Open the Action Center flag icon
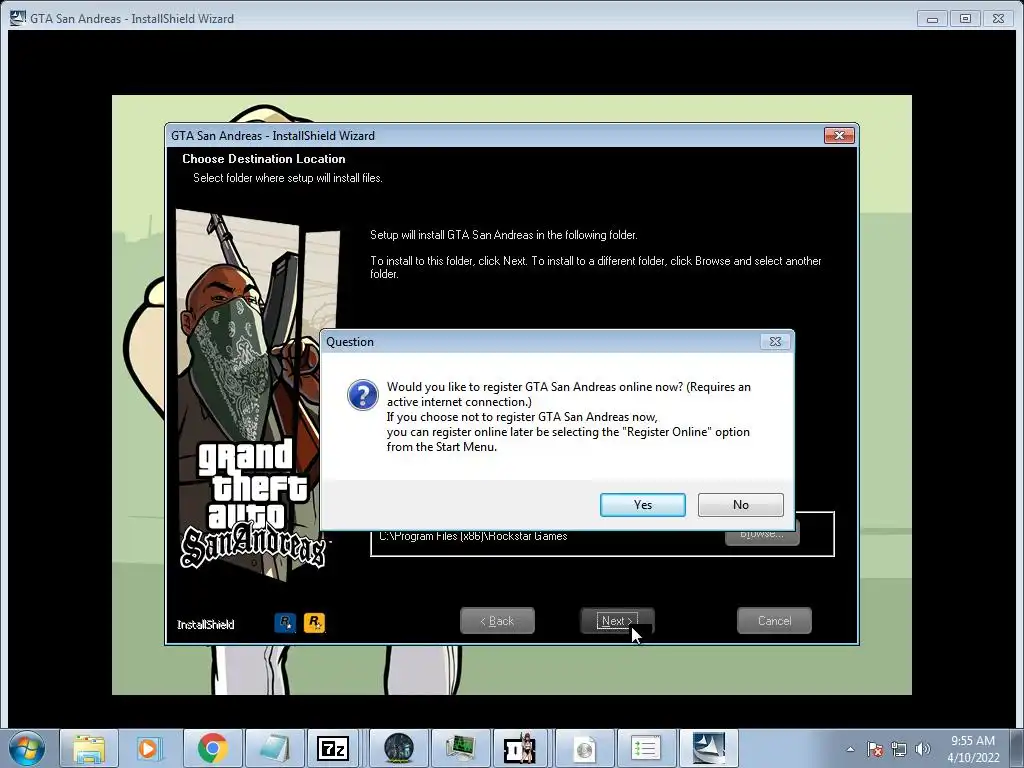1024x768 pixels. (875, 749)
